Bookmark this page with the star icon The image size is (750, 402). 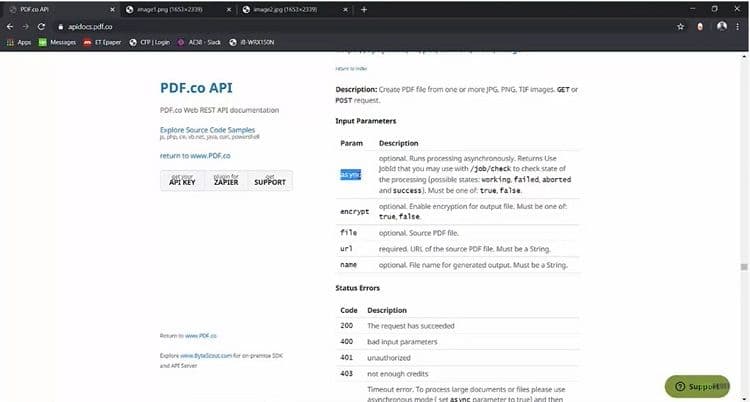[681, 26]
